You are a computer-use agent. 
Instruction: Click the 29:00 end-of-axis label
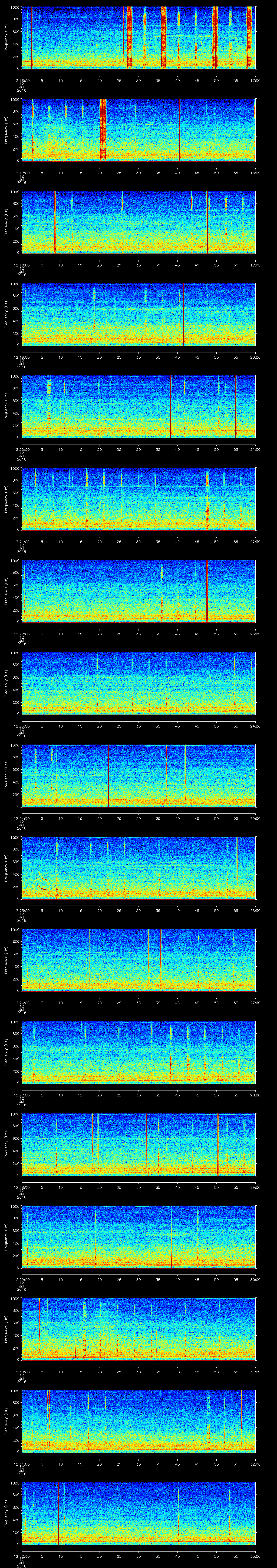pyautogui.click(x=255, y=1187)
